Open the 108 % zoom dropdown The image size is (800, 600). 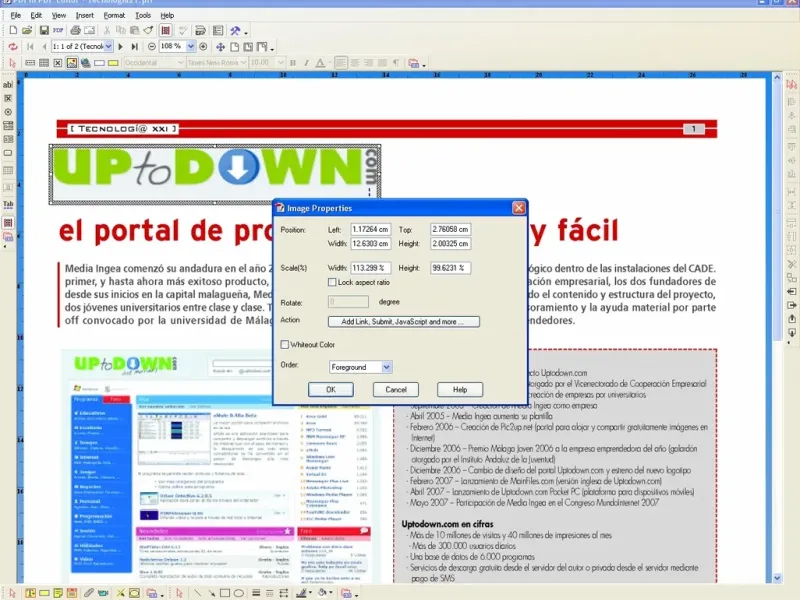pyautogui.click(x=190, y=46)
